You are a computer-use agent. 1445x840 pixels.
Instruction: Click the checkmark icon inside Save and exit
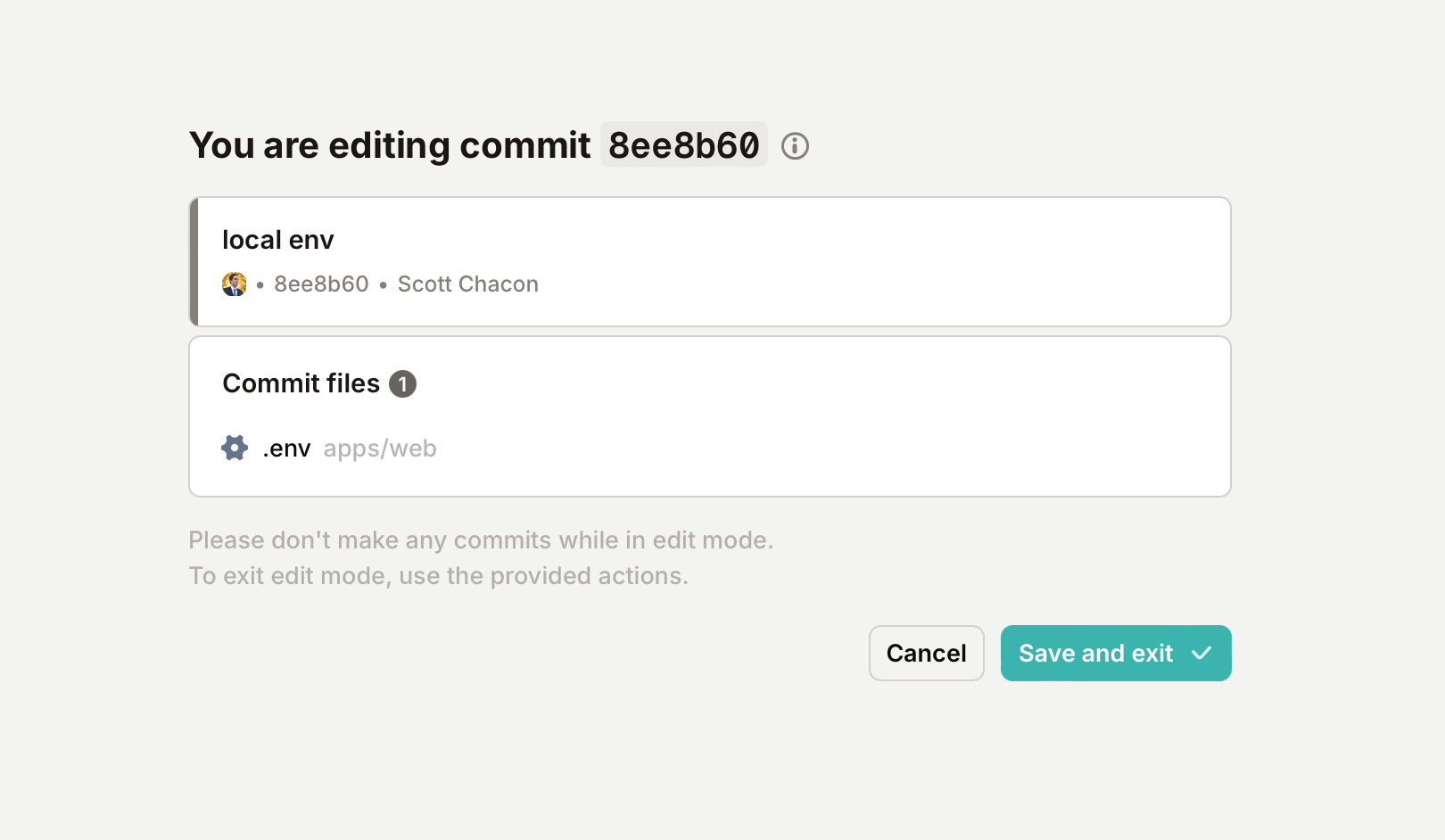point(1201,653)
